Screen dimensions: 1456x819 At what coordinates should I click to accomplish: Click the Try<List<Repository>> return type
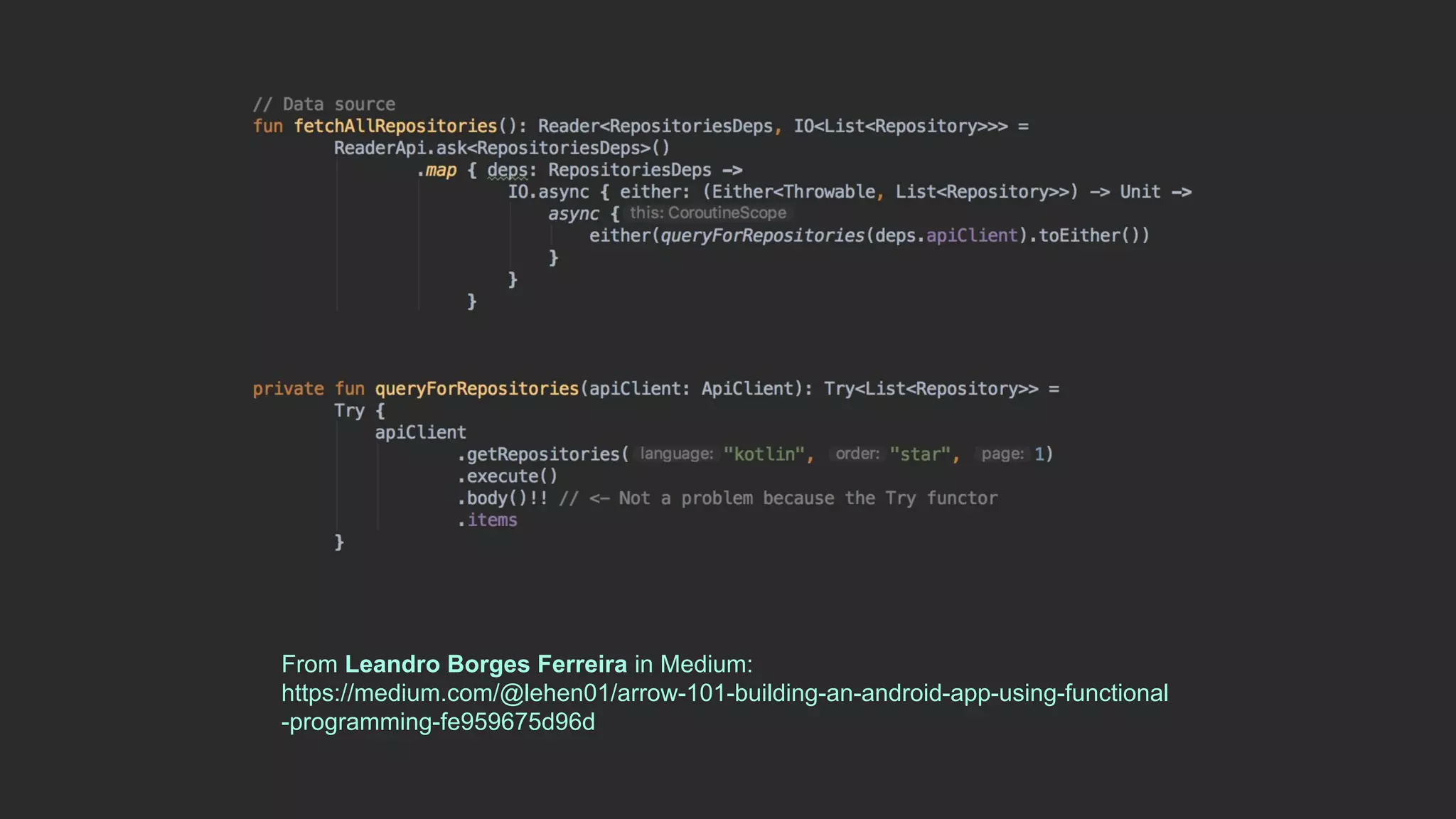931,389
